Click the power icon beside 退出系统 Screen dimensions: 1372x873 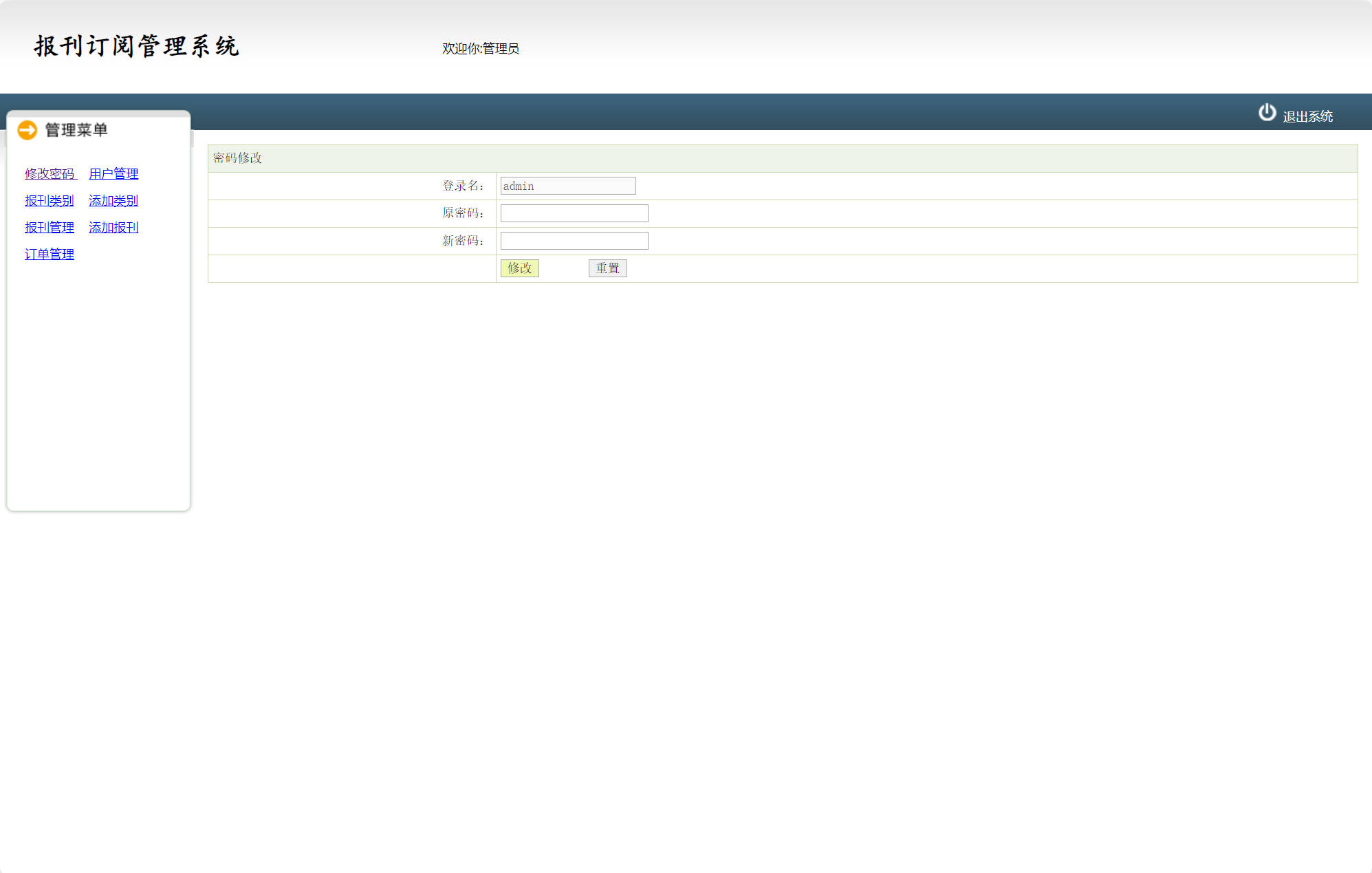(1267, 113)
